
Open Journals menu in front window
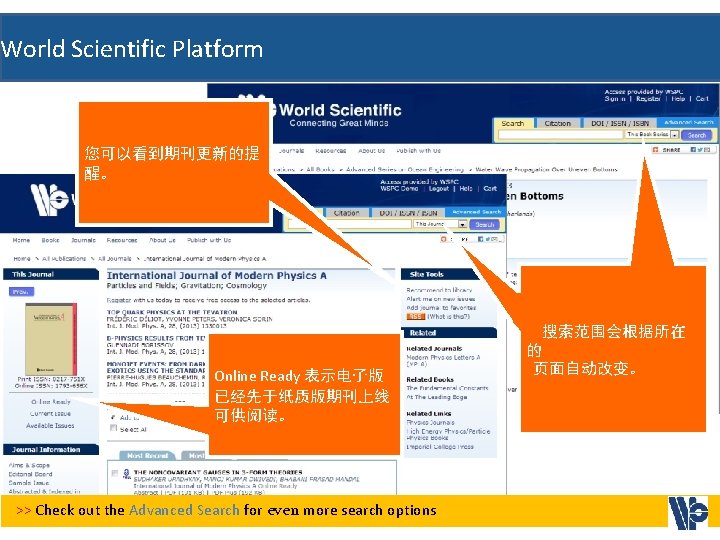tap(83, 240)
